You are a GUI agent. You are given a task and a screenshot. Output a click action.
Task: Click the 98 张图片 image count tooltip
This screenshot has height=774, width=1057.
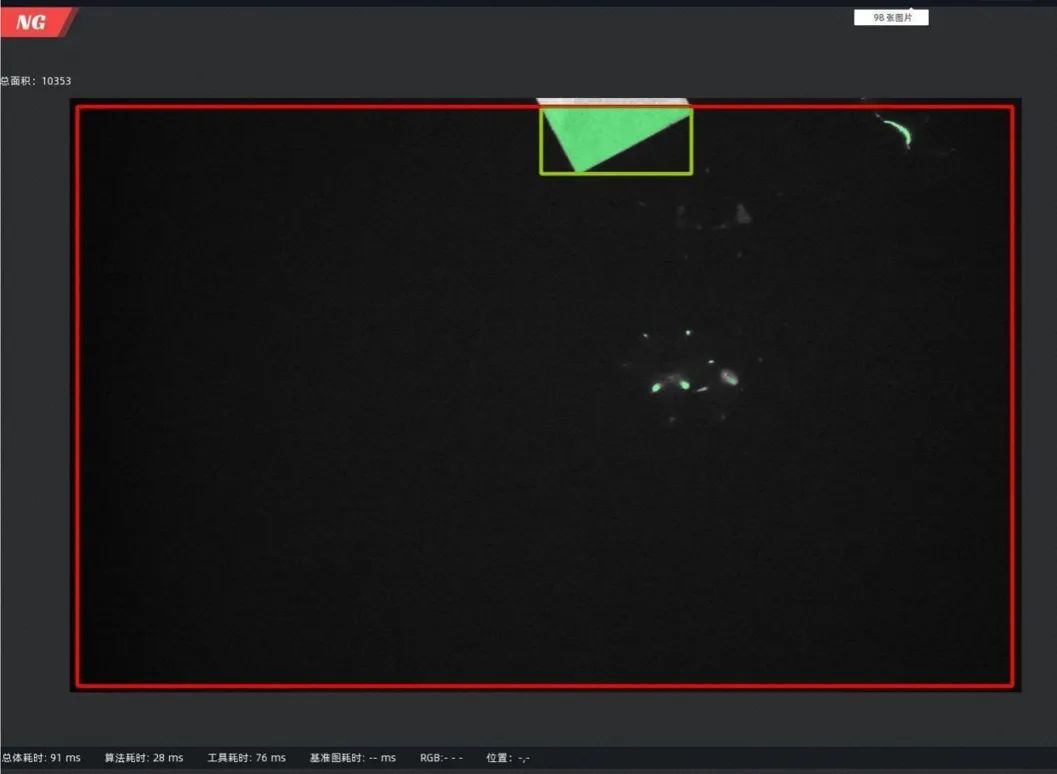click(891, 18)
